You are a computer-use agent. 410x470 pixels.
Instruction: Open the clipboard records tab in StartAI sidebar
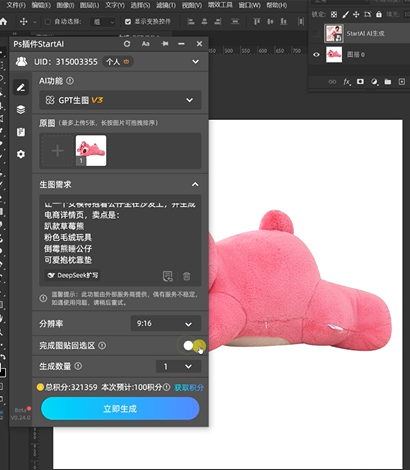(21, 132)
